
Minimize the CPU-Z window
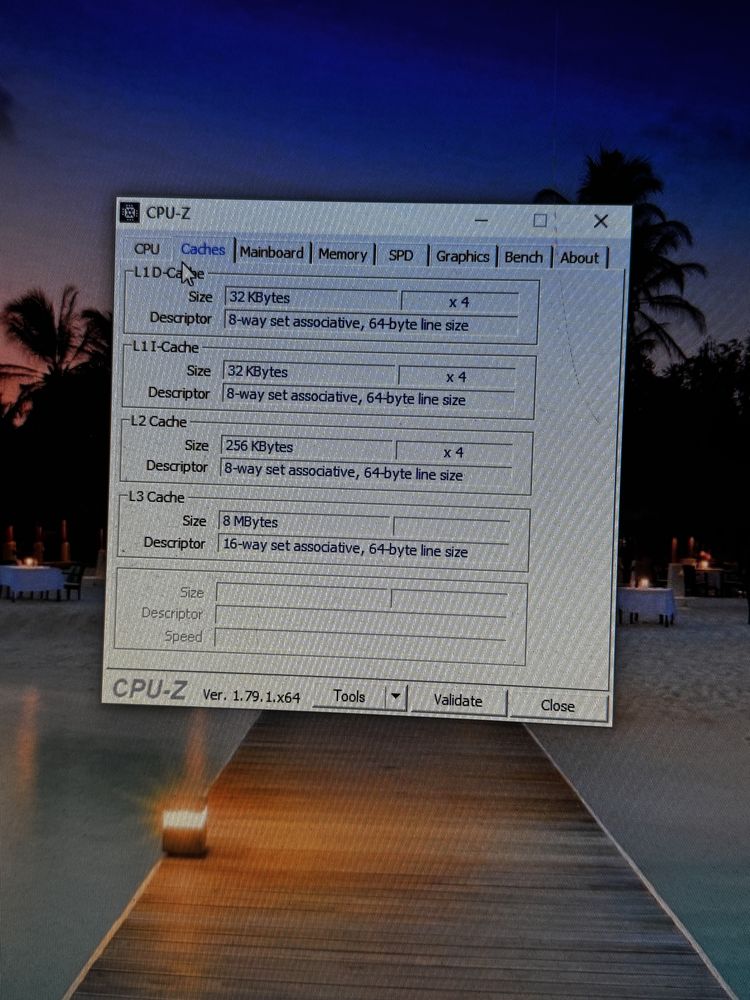[482, 220]
